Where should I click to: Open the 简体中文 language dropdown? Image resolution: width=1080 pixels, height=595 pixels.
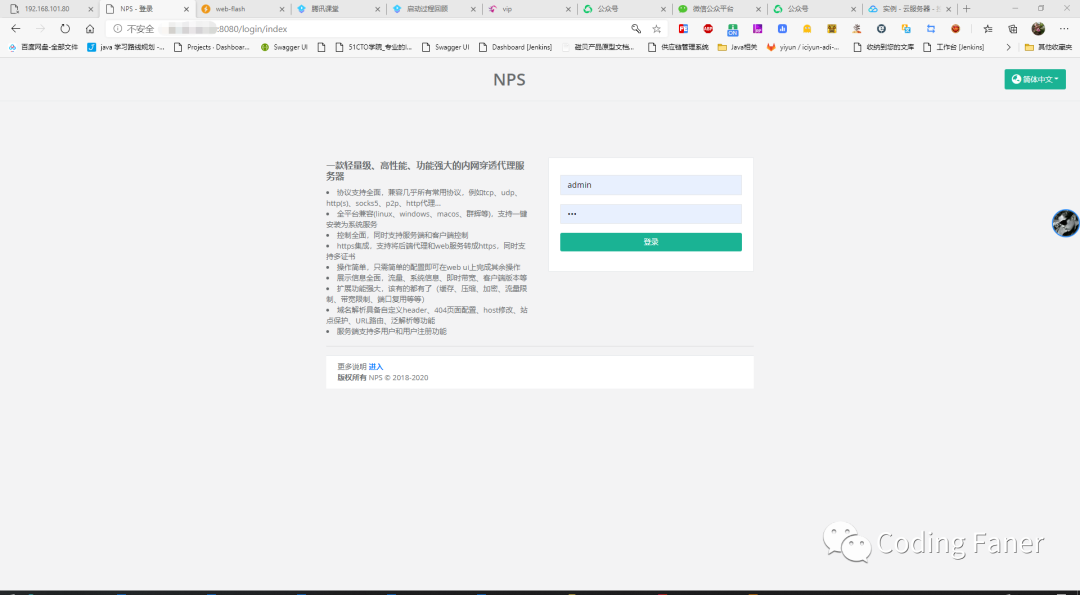point(1035,79)
